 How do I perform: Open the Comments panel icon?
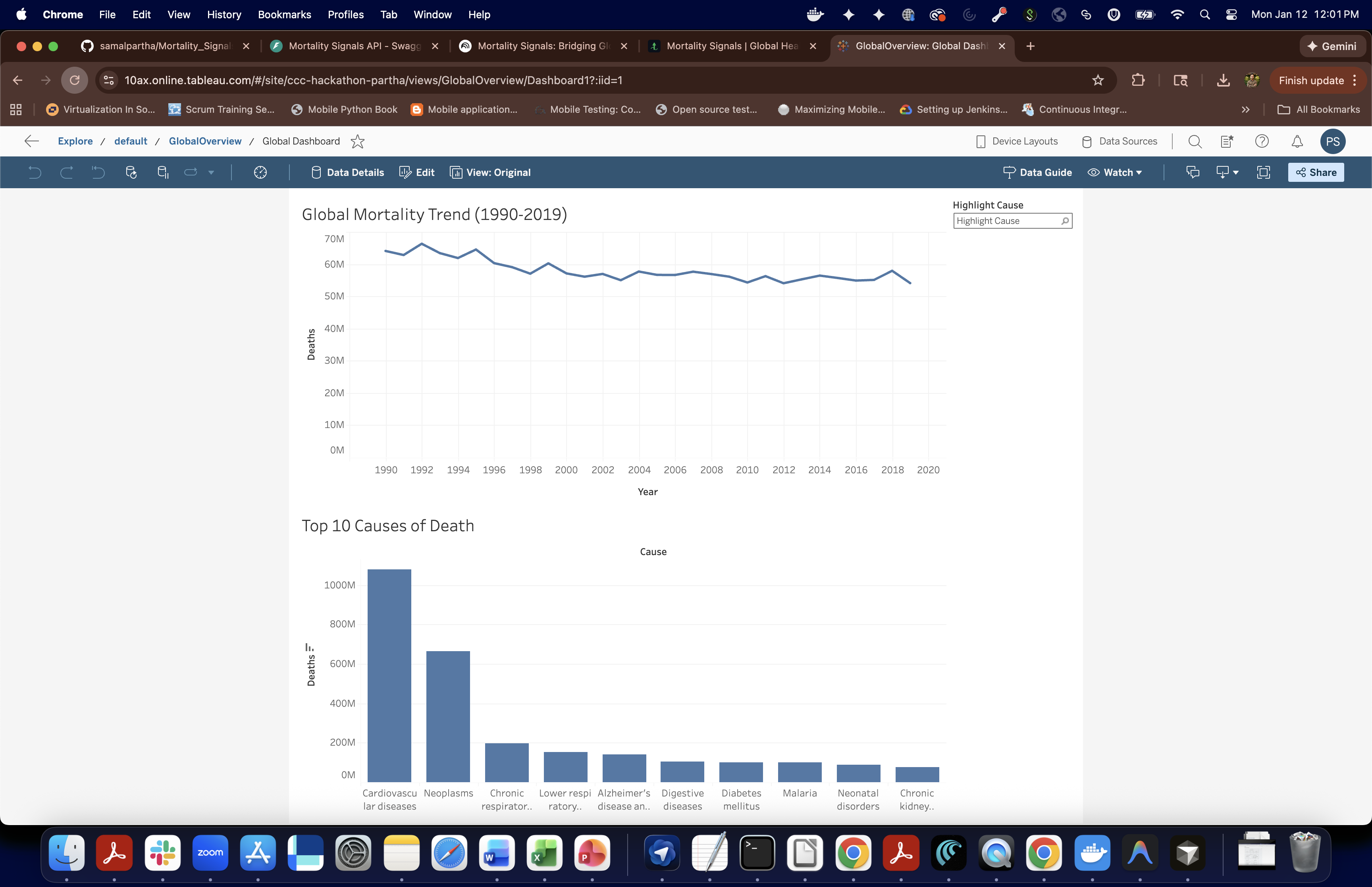click(x=1193, y=172)
